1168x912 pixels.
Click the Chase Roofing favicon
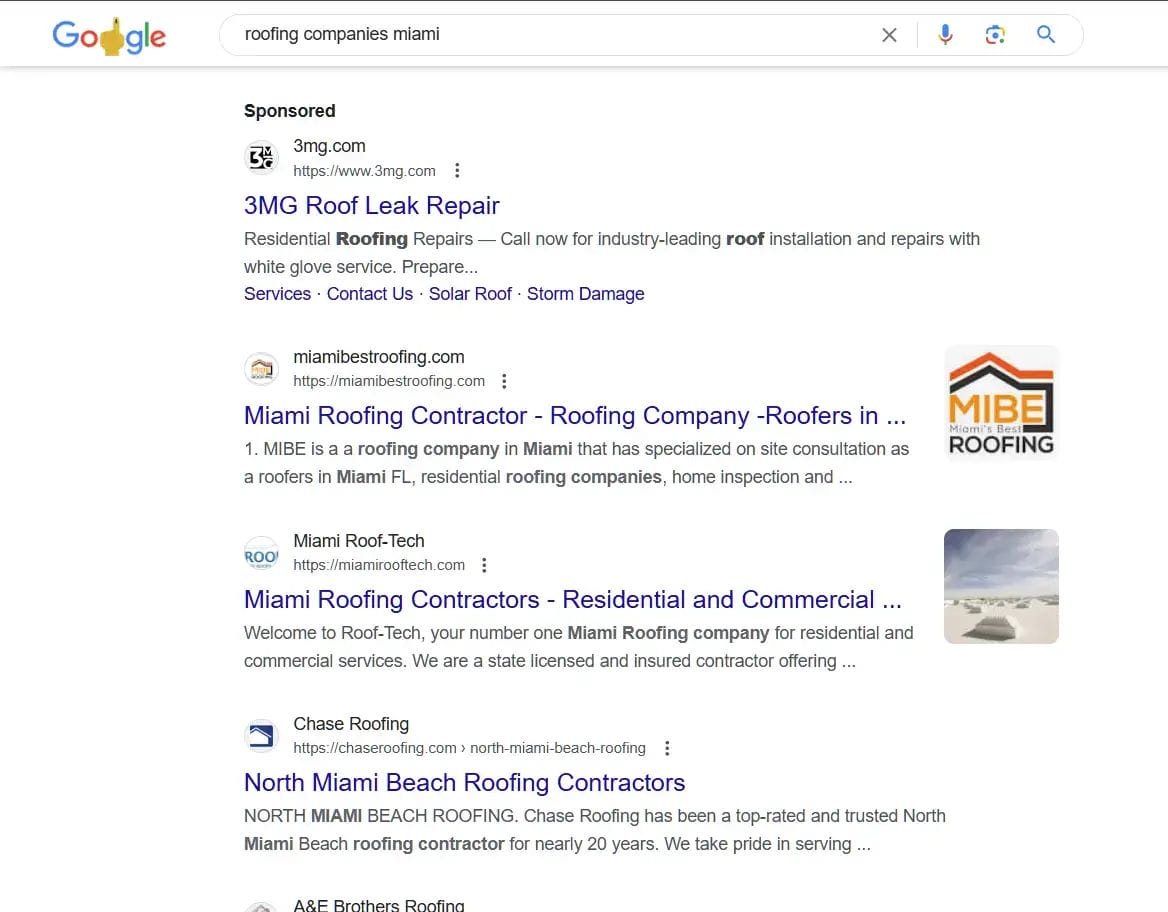[261, 736]
